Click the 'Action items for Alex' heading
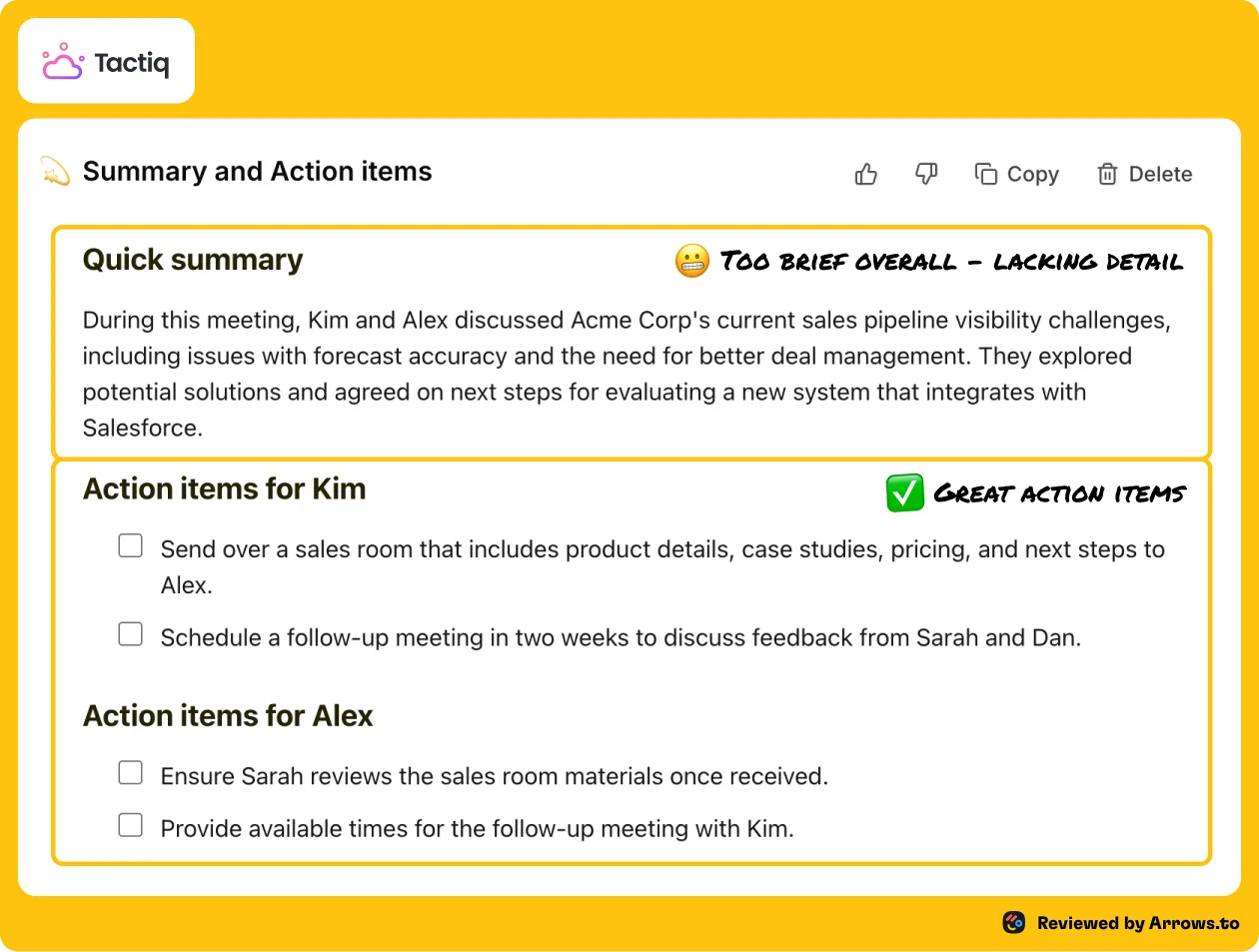Screen dimensions: 1259x952 click(228, 715)
